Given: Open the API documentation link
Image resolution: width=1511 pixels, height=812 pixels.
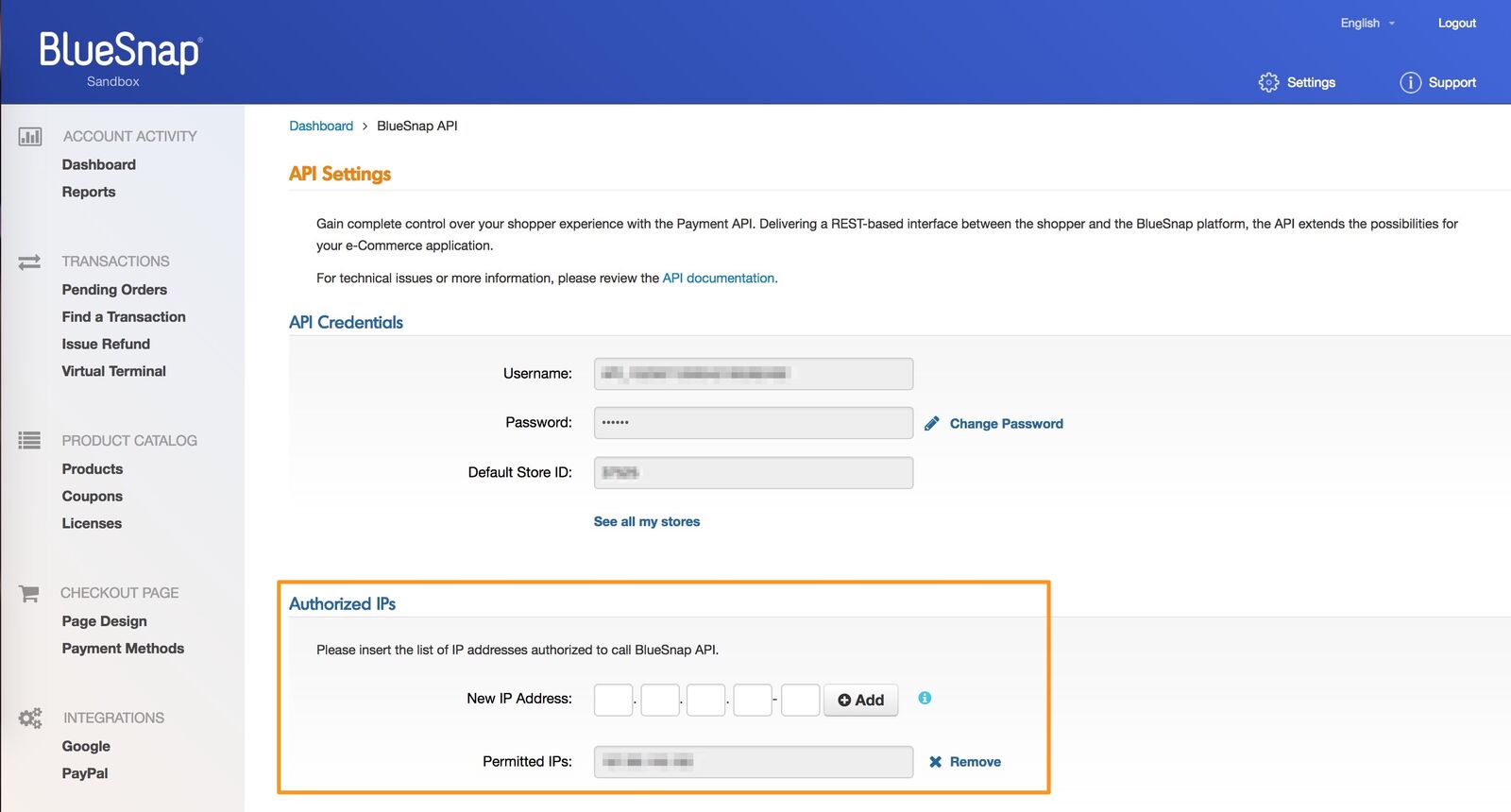Looking at the screenshot, I should (x=719, y=278).
